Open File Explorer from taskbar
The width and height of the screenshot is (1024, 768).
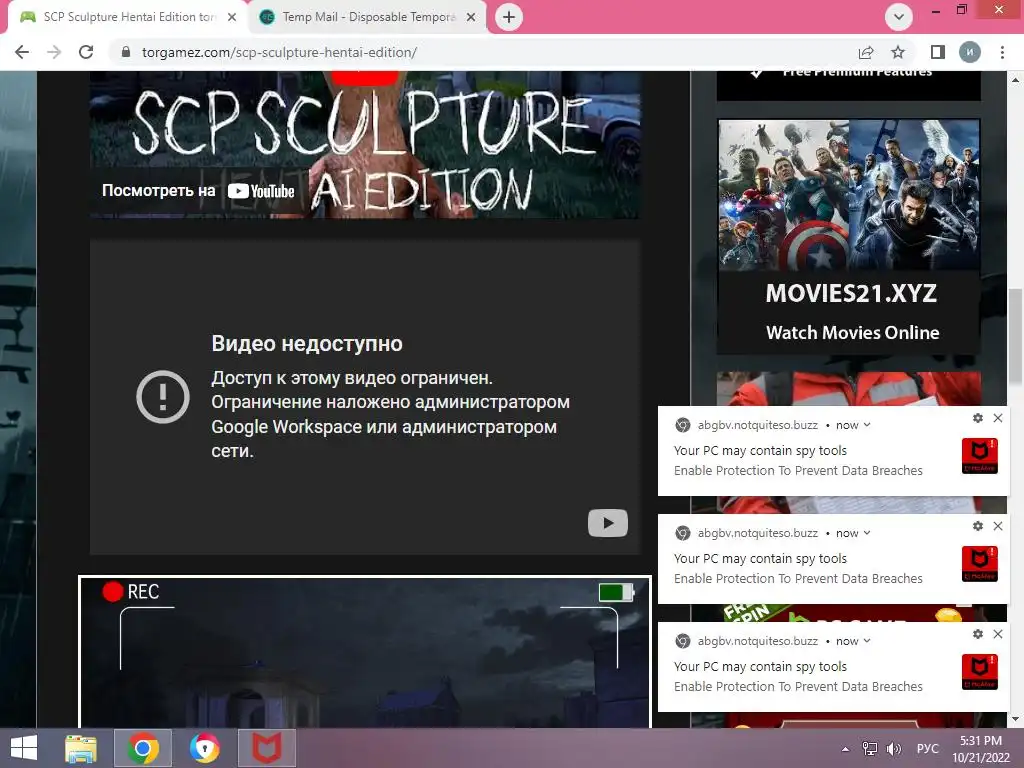81,748
